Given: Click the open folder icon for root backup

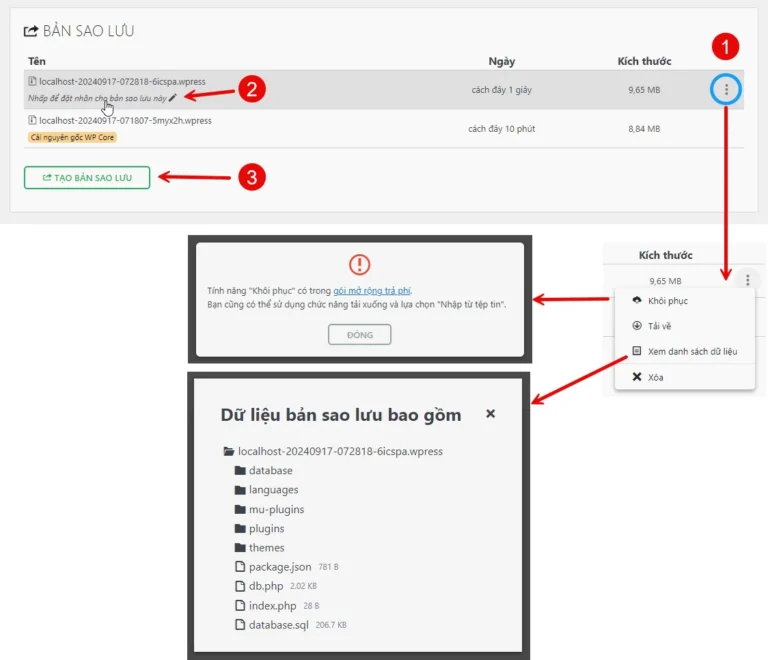Looking at the screenshot, I should (229, 451).
